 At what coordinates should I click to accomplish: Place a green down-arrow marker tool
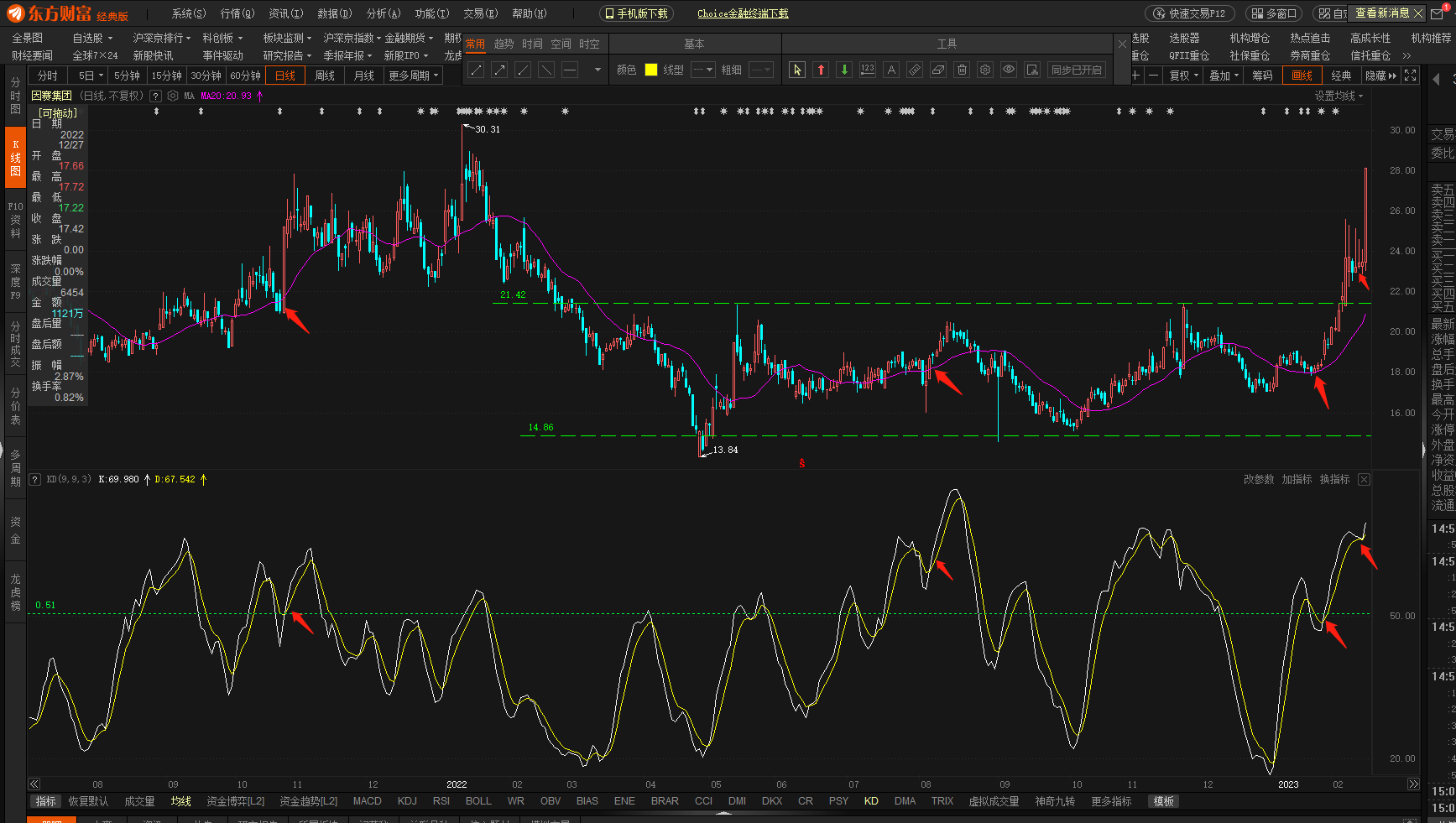pyautogui.click(x=844, y=70)
